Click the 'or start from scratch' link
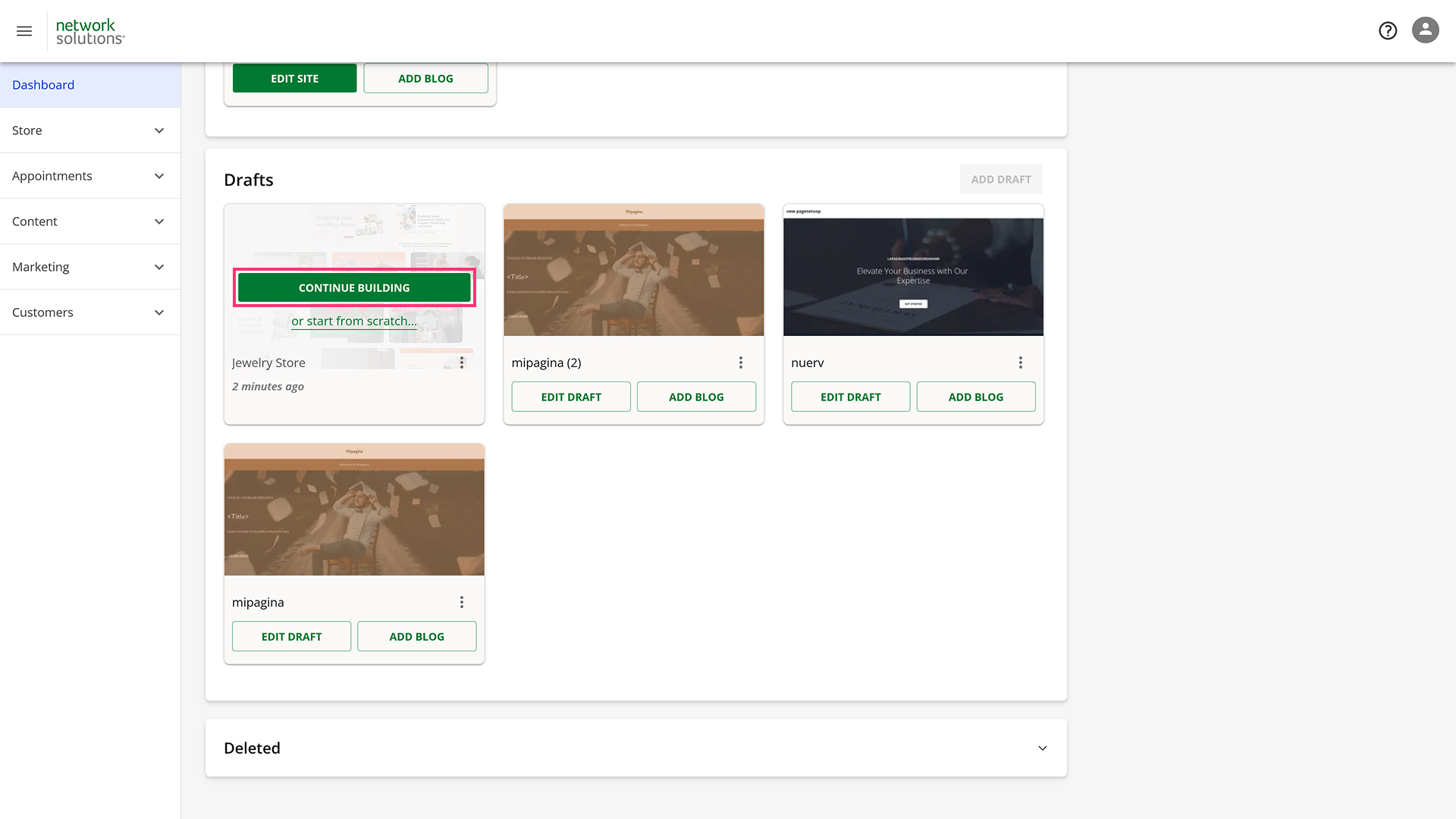Image resolution: width=1456 pixels, height=819 pixels. point(354,321)
